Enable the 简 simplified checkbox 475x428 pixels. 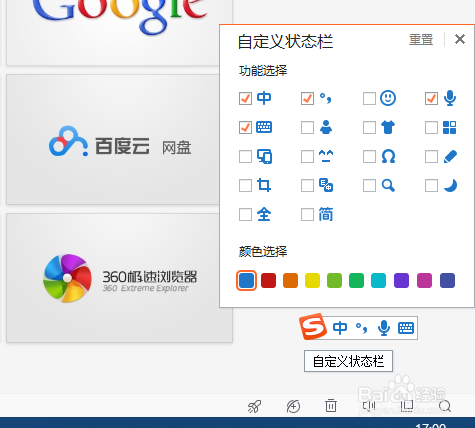tap(307, 215)
